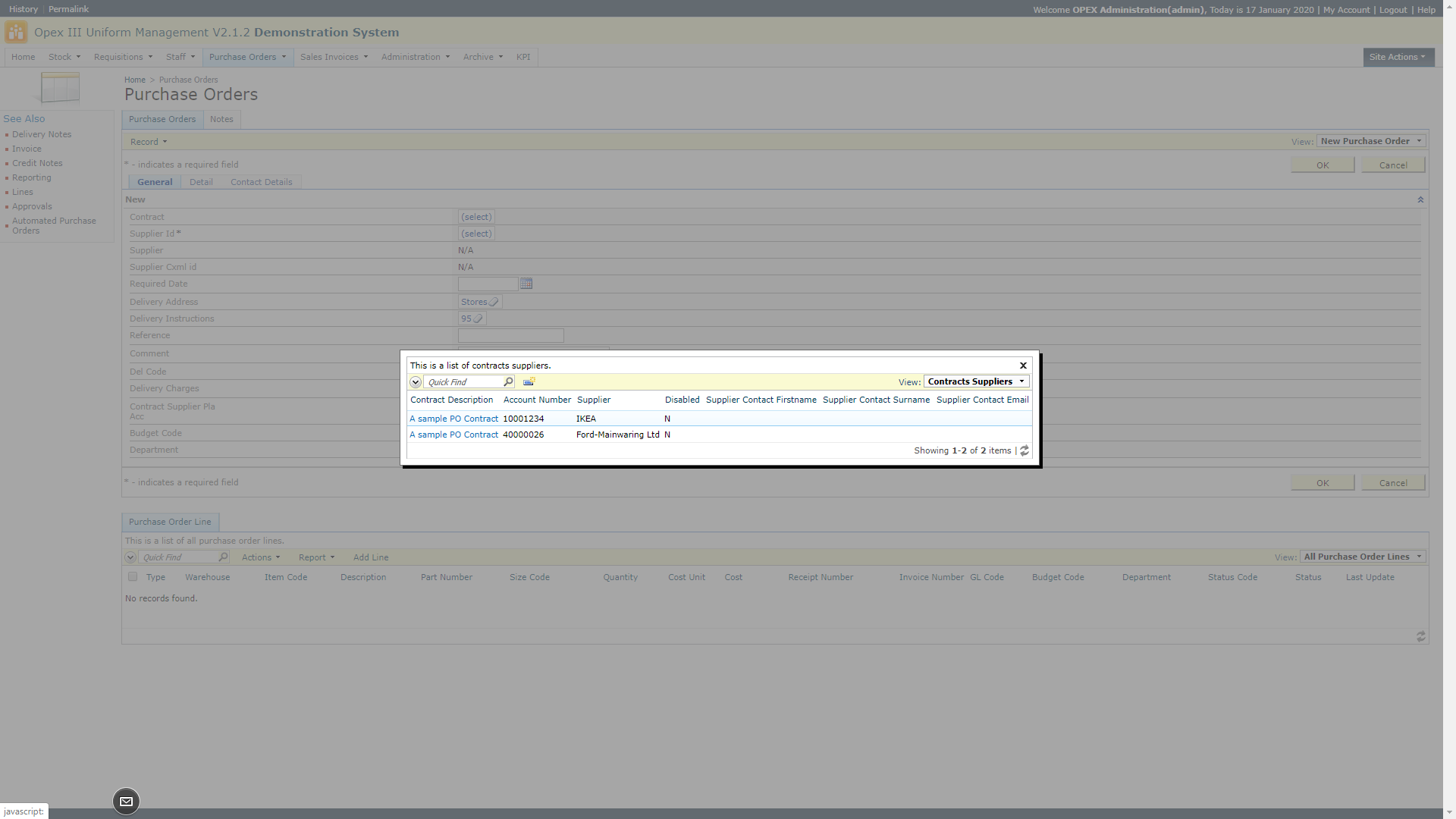Refresh the contracts suppliers list
This screenshot has width=1456, height=819.
(x=1025, y=451)
